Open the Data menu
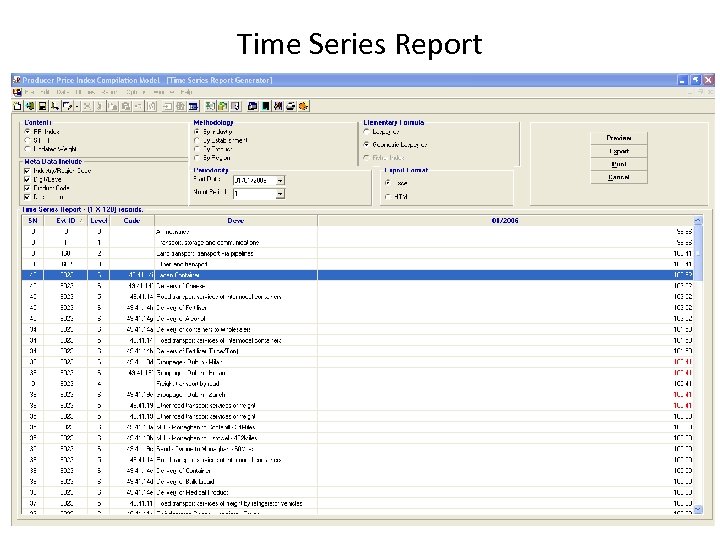 tap(63, 92)
